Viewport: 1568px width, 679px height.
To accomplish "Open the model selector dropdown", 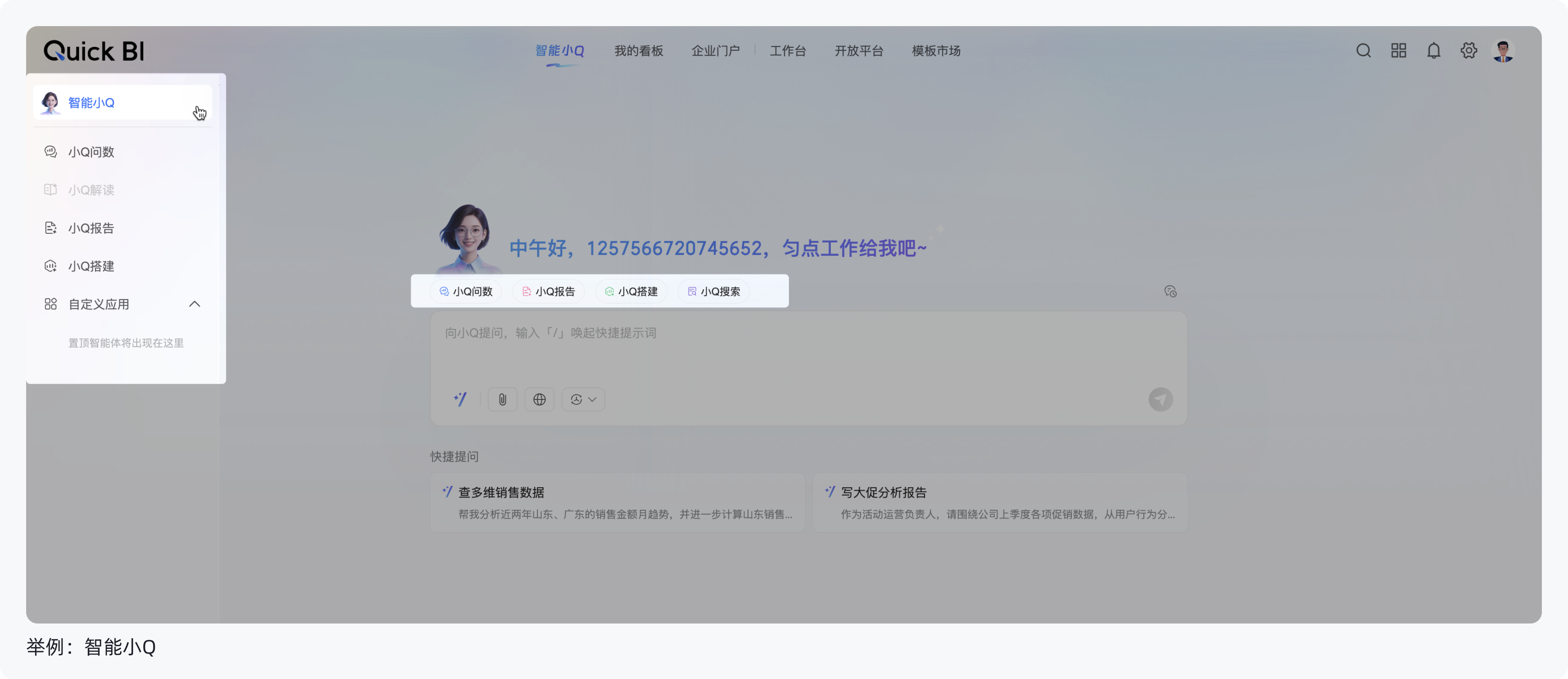I will pyautogui.click(x=583, y=399).
